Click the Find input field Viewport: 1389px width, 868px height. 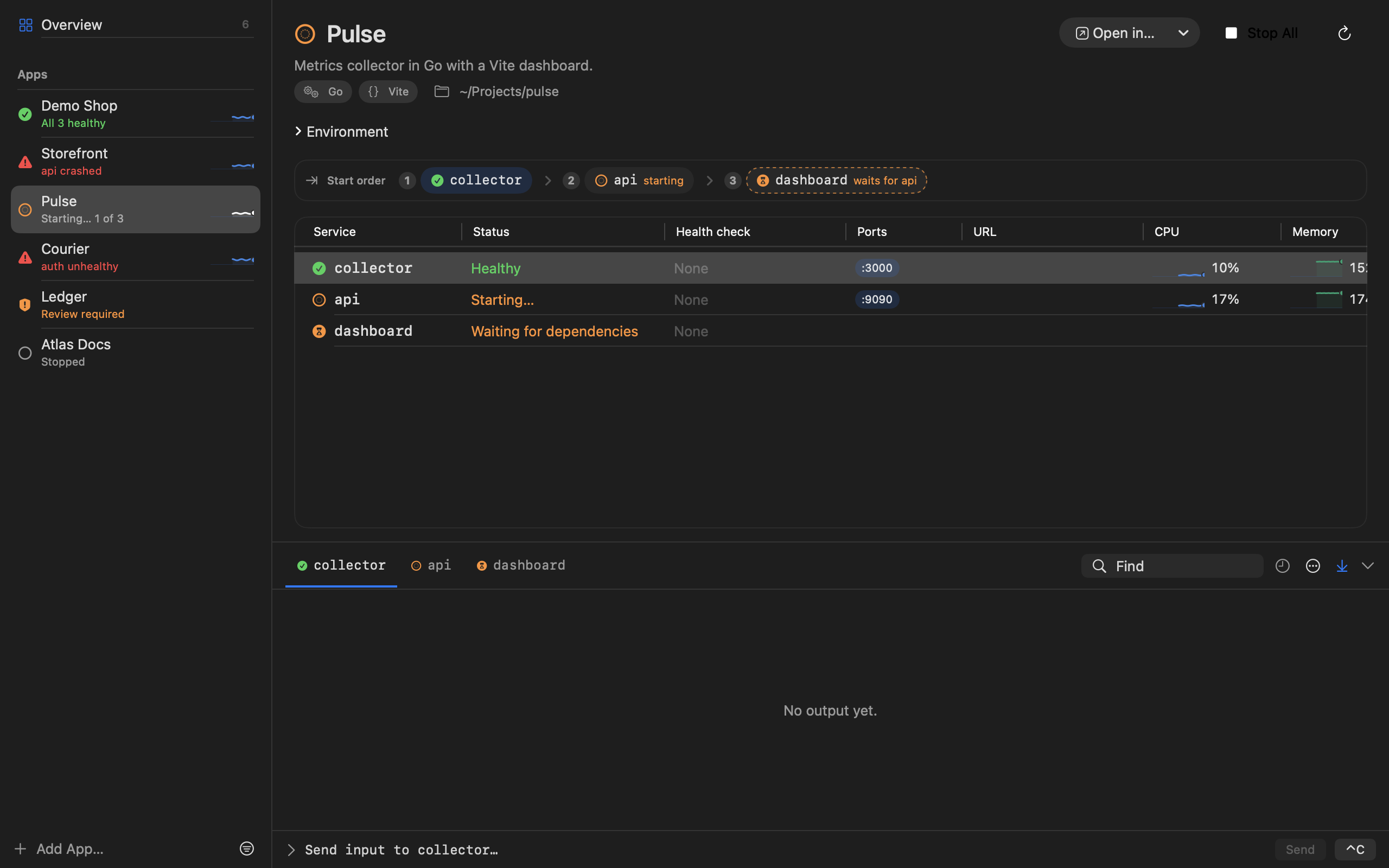(1172, 566)
